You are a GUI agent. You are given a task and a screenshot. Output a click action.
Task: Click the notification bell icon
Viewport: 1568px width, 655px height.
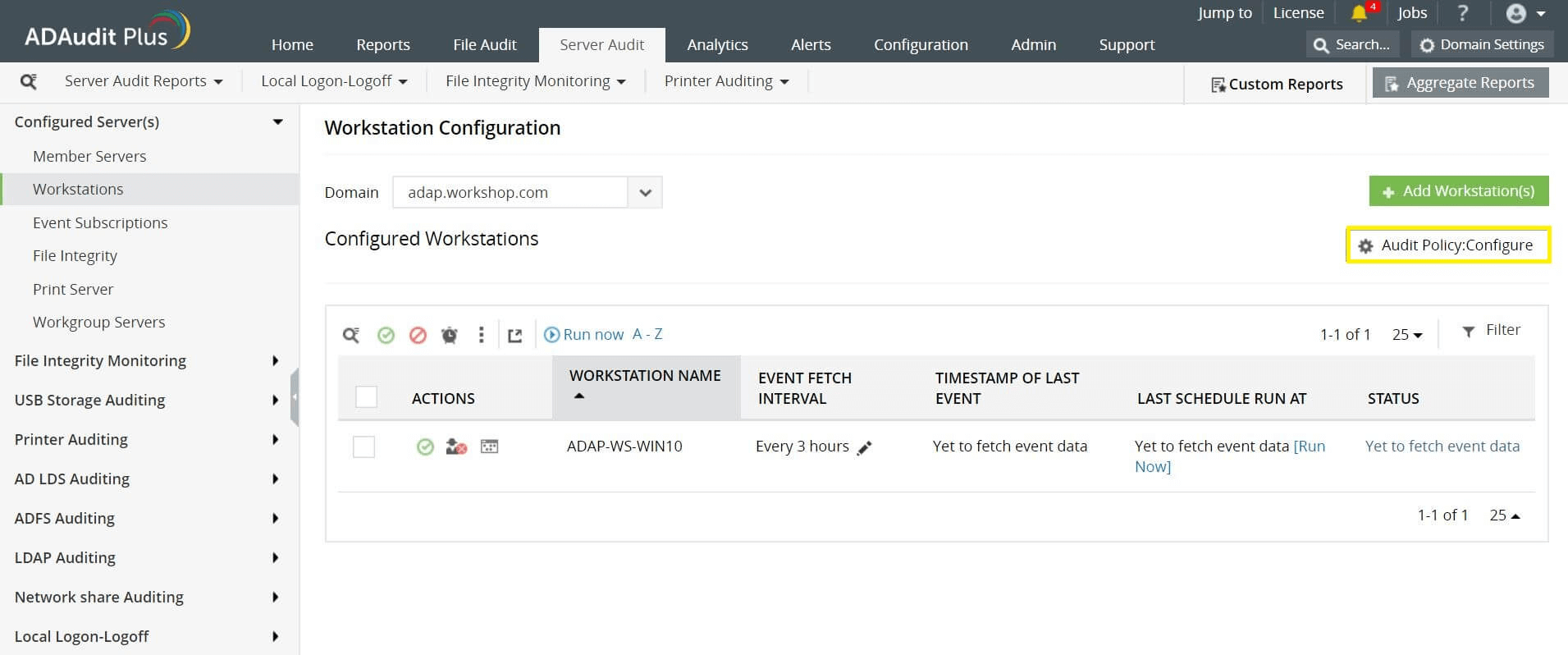point(1359,13)
